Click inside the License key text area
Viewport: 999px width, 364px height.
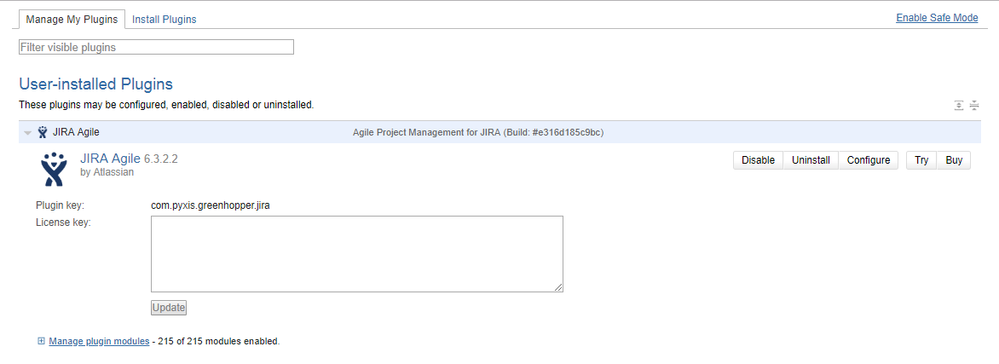[357, 254]
